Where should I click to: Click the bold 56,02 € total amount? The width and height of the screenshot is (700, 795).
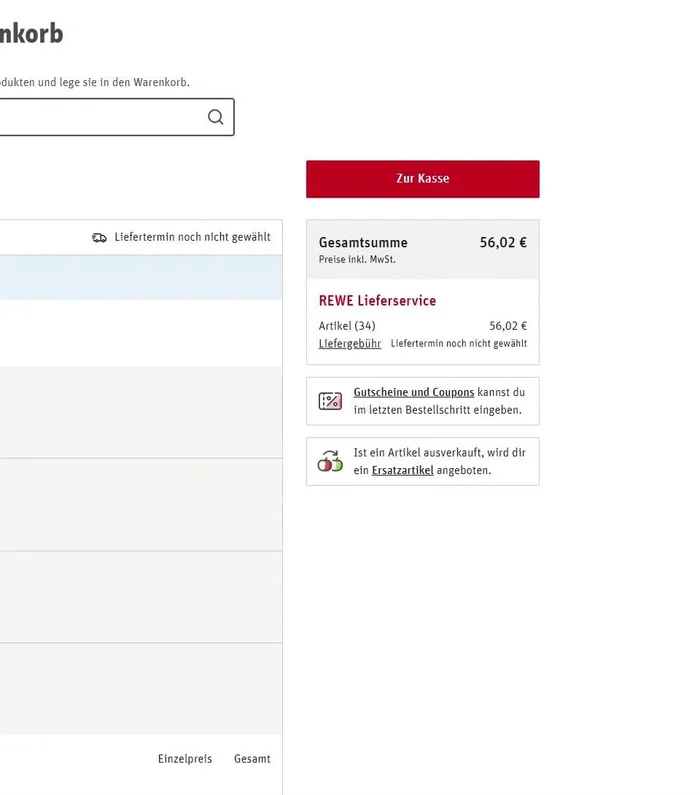click(x=503, y=243)
